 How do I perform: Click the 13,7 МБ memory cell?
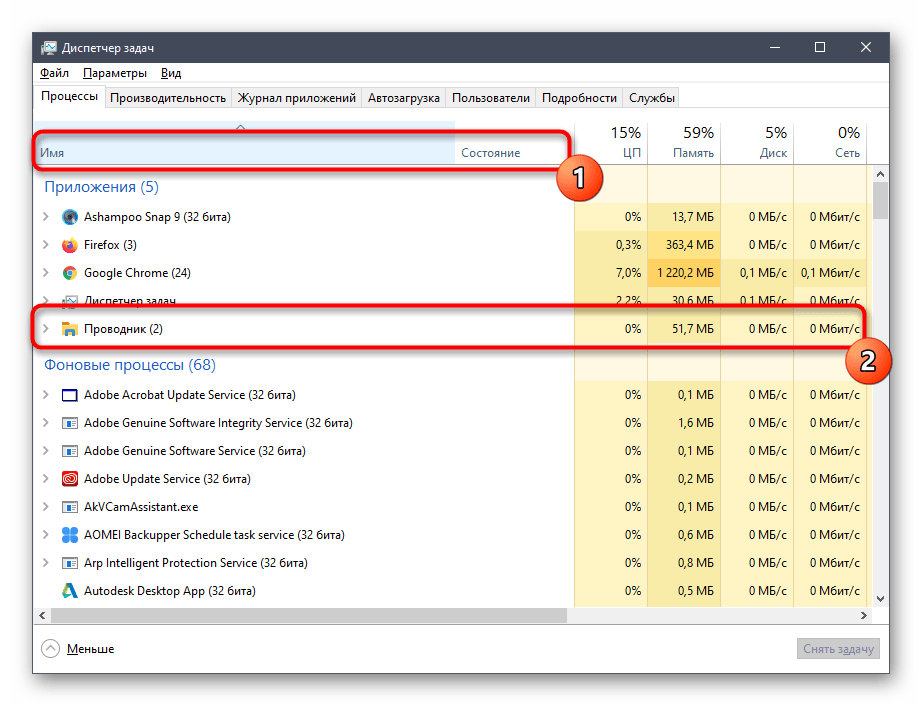[684, 217]
